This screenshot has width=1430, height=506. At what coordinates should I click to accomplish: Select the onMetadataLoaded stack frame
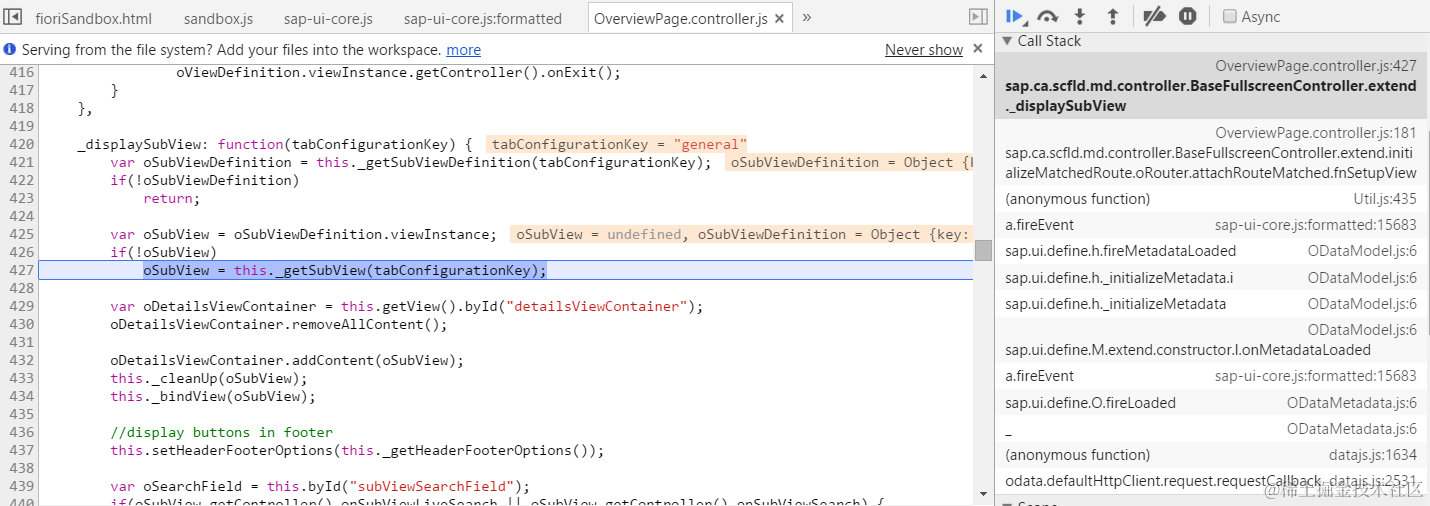click(x=1211, y=340)
